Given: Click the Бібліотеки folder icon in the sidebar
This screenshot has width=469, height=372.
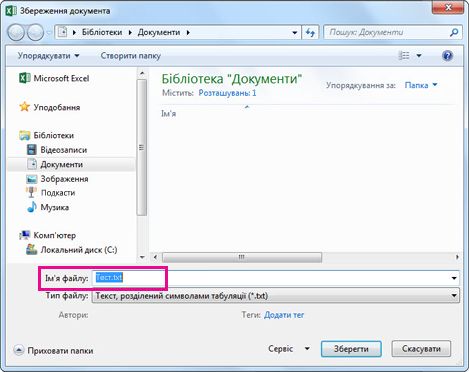Looking at the screenshot, I should pyautogui.click(x=24, y=135).
